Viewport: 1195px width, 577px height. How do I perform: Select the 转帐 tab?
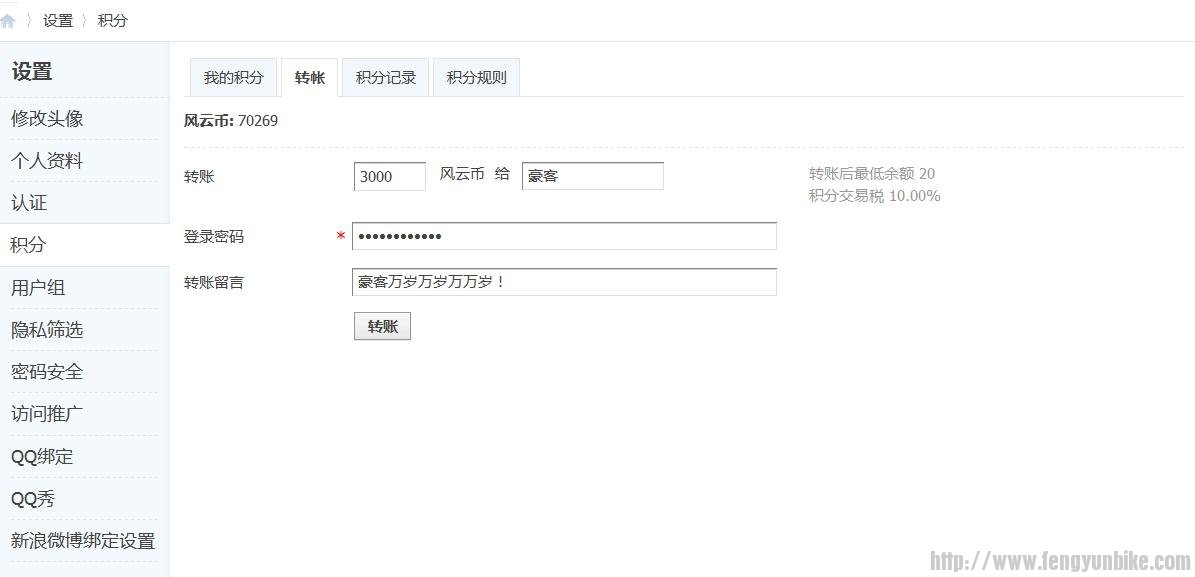310,78
